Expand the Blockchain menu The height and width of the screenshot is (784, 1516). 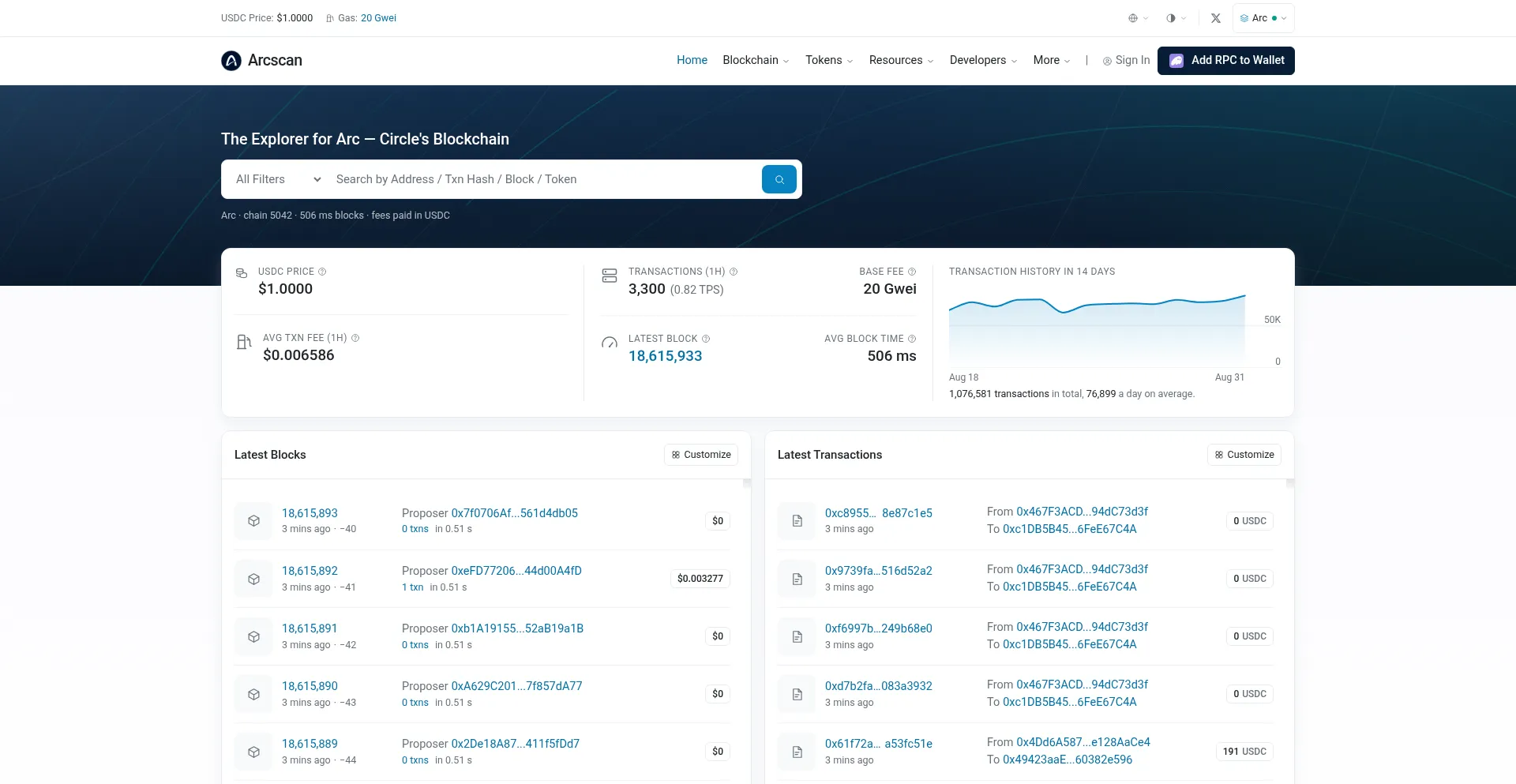[756, 60]
